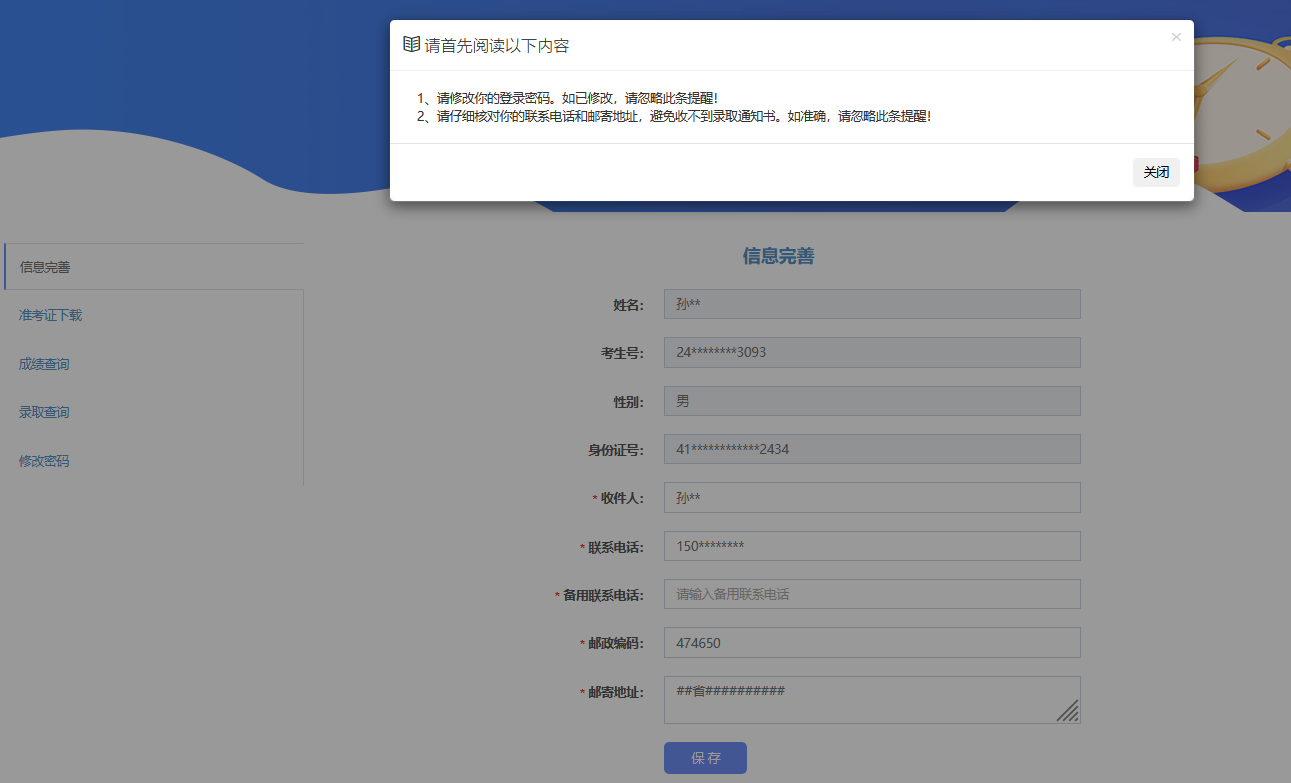Click inside the 邮寄地址 text area
Image resolution: width=1291 pixels, height=783 pixels.
tap(860, 699)
